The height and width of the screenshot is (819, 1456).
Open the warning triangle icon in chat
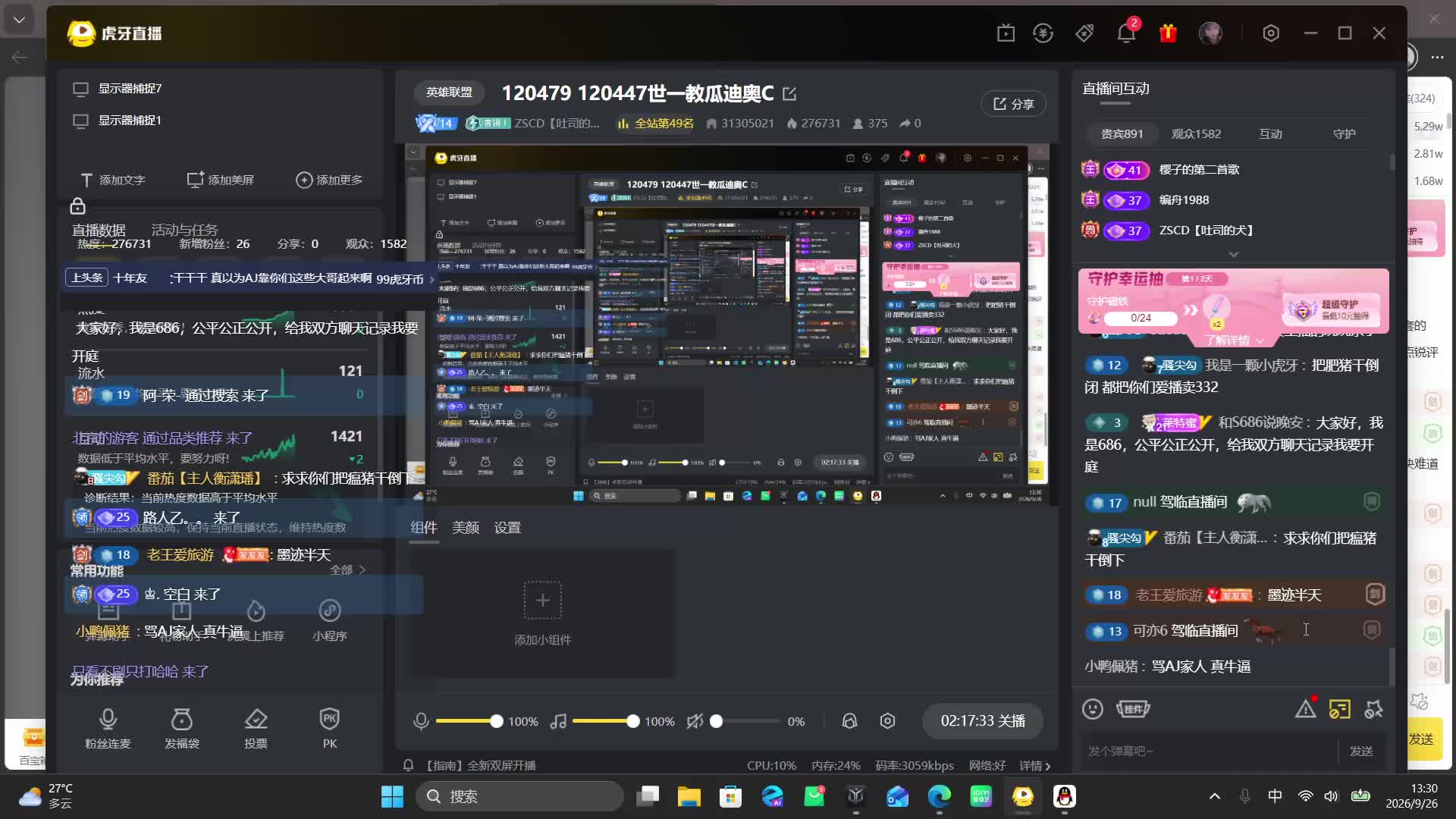pos(1305,708)
